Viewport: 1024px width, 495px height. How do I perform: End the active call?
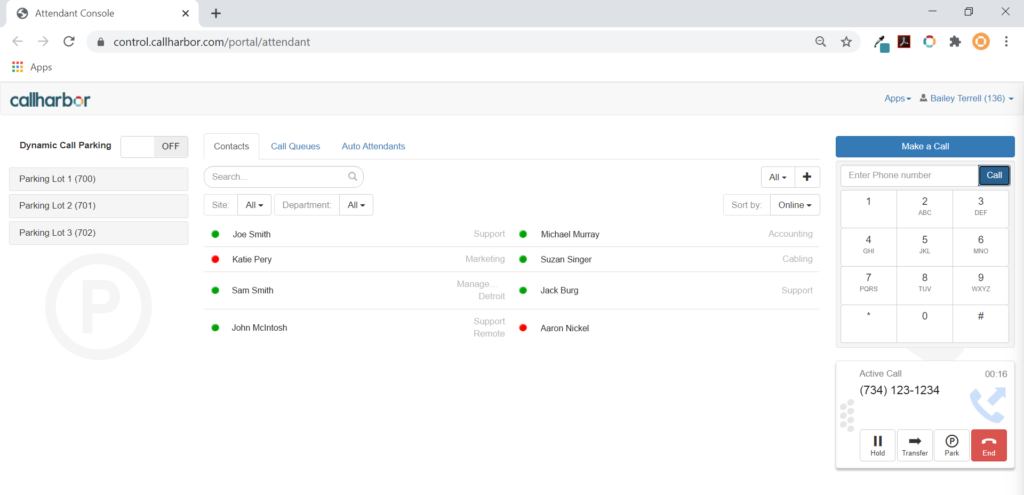988,445
